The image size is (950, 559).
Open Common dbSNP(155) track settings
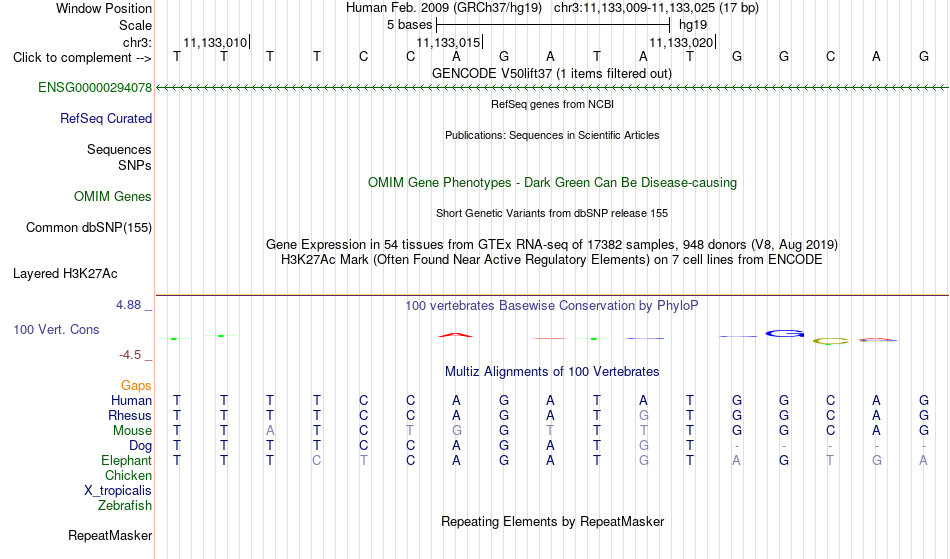88,228
